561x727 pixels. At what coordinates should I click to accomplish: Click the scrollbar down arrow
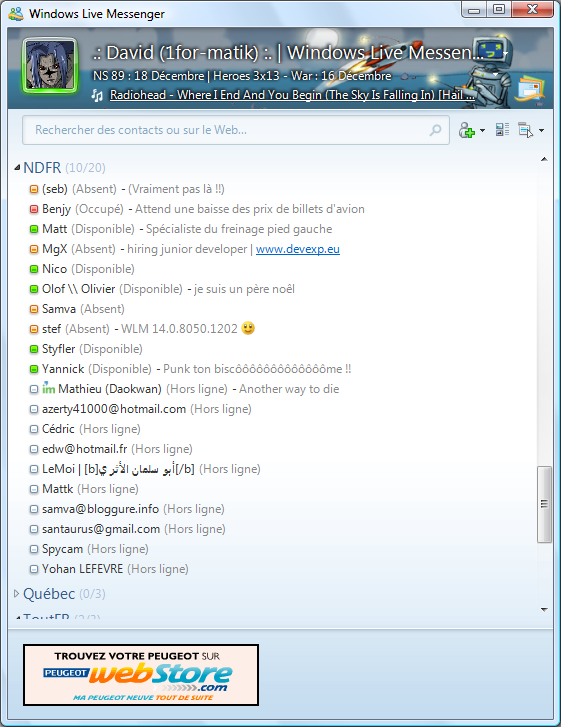[x=544, y=610]
